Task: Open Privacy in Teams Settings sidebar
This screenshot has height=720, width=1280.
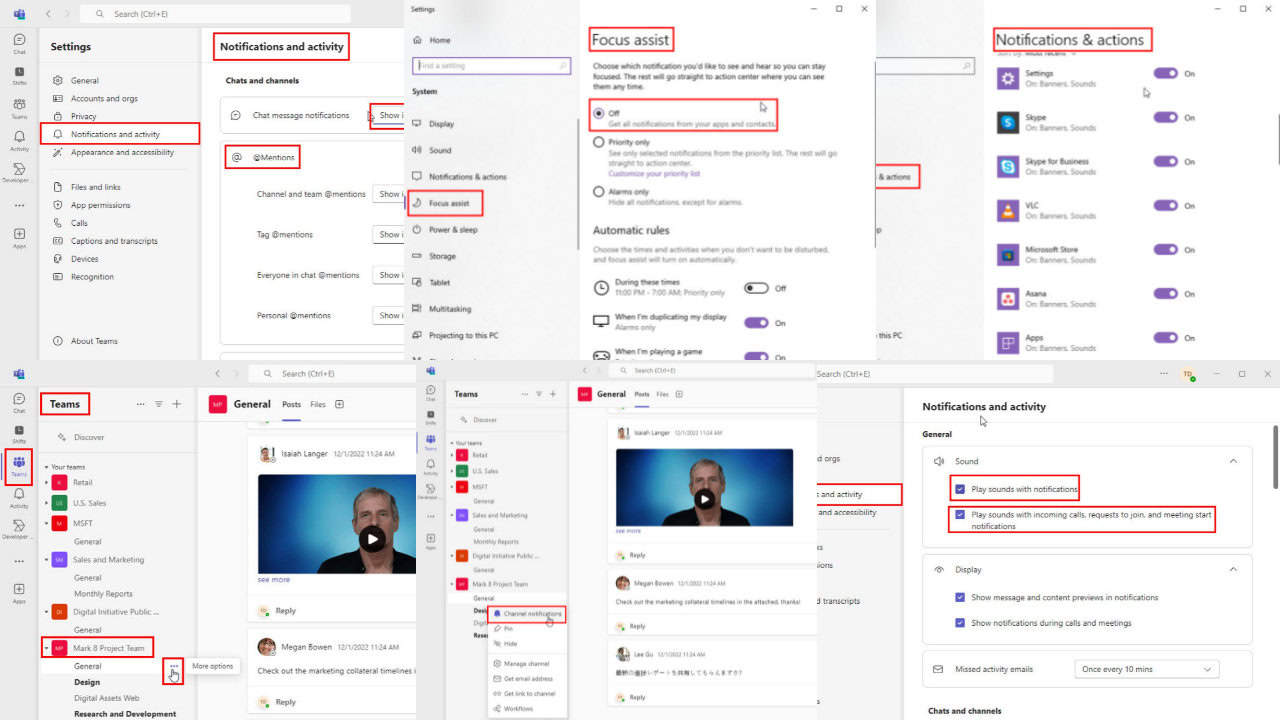Action: coord(83,116)
